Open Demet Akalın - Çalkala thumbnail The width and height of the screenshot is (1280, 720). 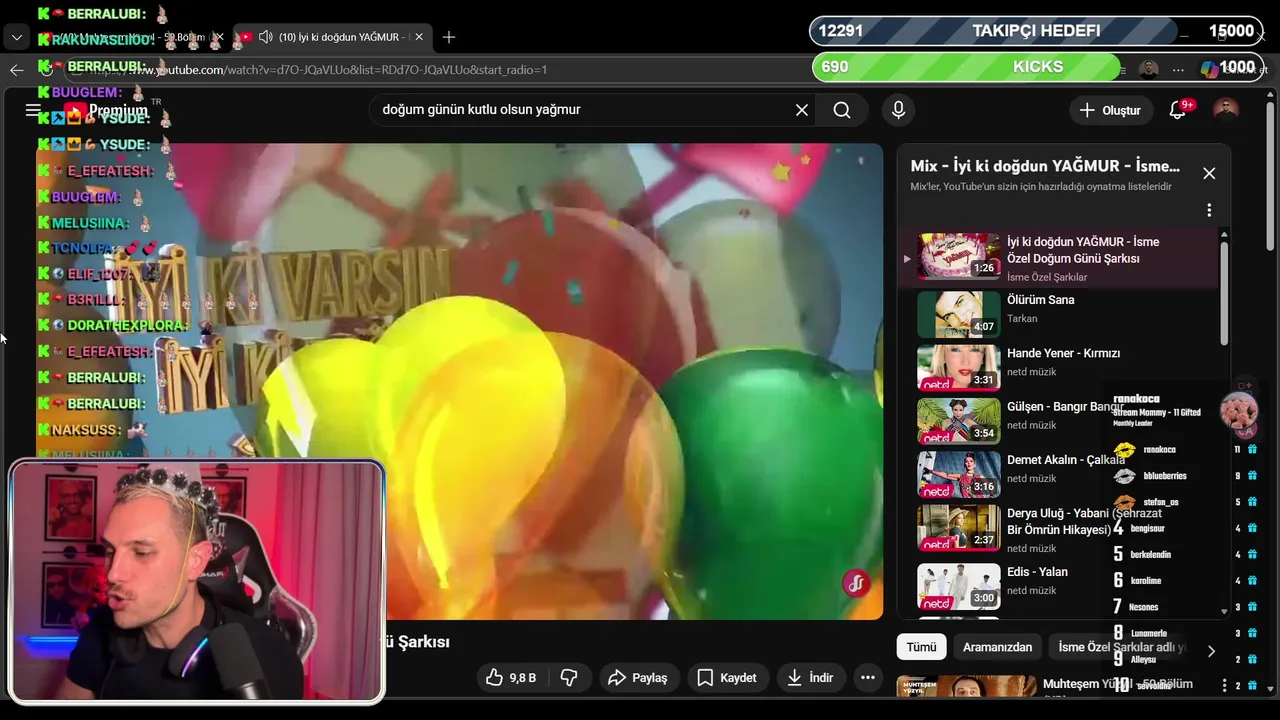[x=958, y=474]
